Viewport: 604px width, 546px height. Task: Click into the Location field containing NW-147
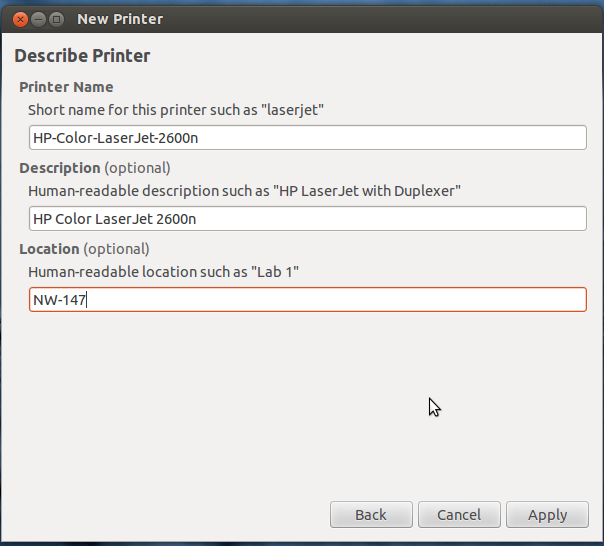pyautogui.click(x=308, y=299)
